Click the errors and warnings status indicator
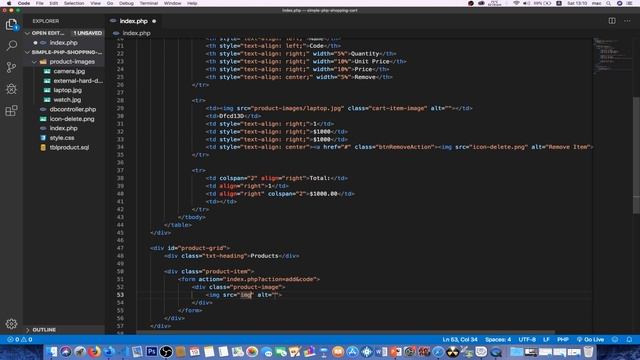Screen dimensions: 640x360 tap(20, 340)
